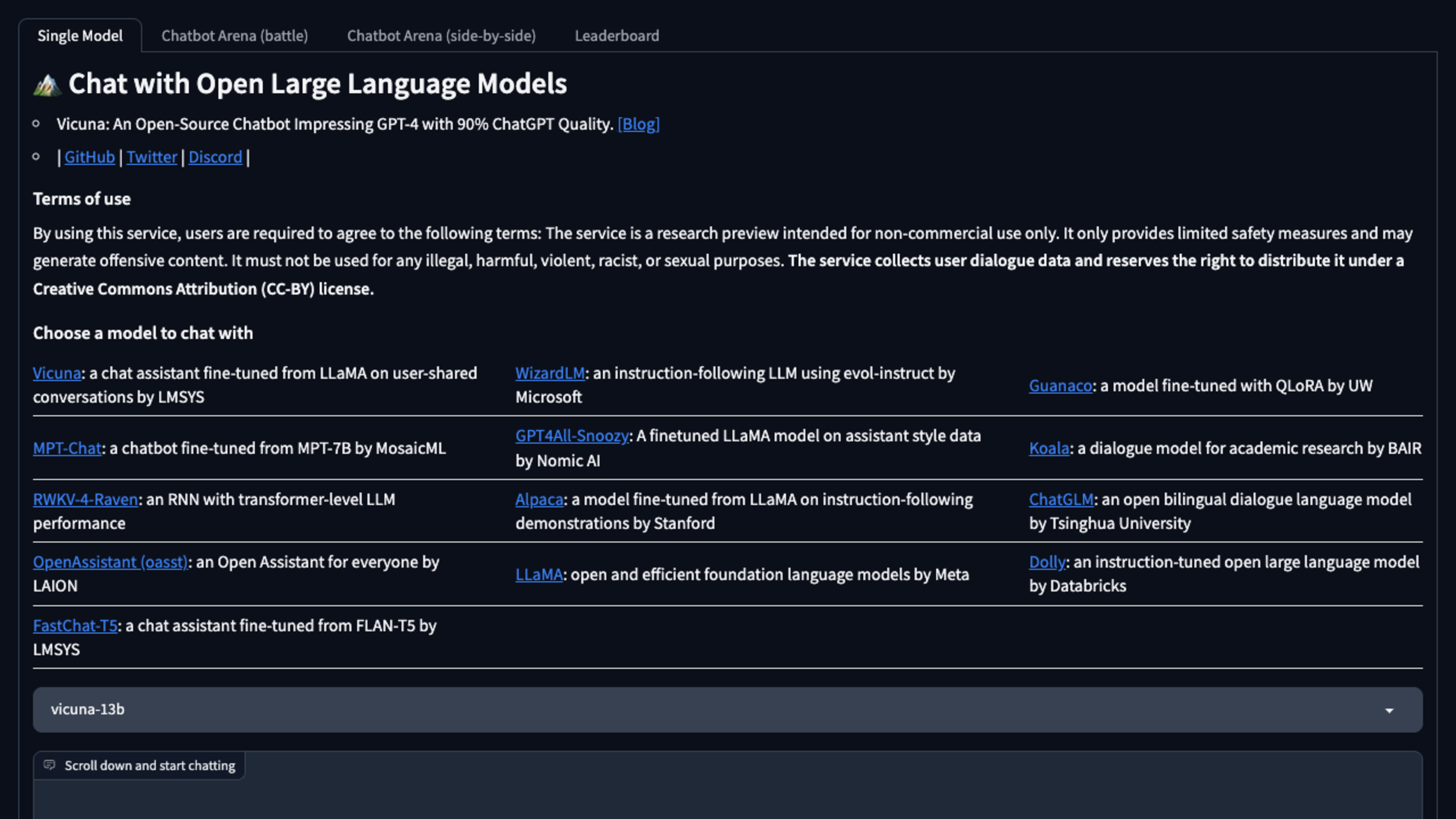Switch to the Single Model tab

click(80, 36)
